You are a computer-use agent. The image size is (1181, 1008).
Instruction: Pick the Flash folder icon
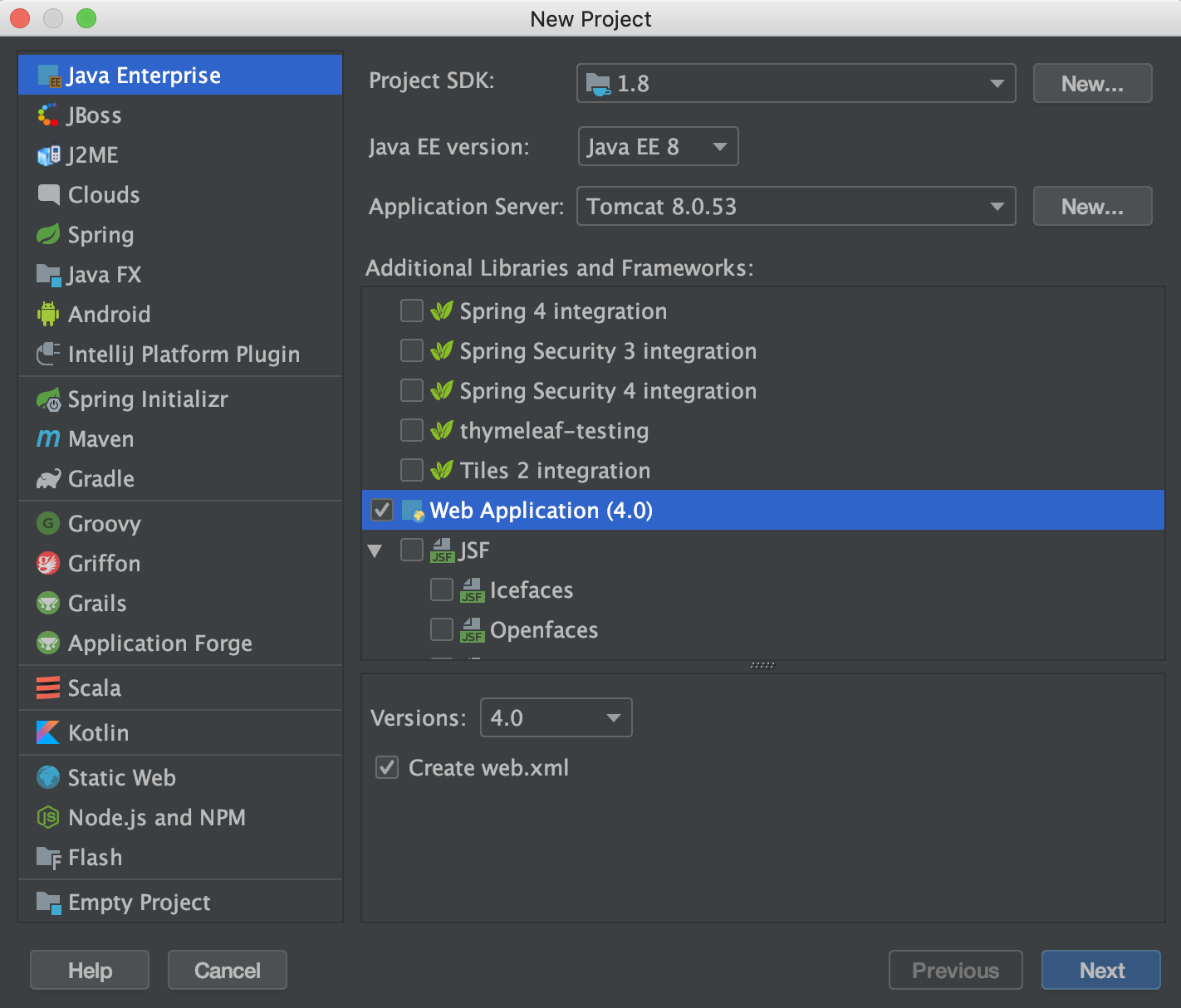point(49,858)
